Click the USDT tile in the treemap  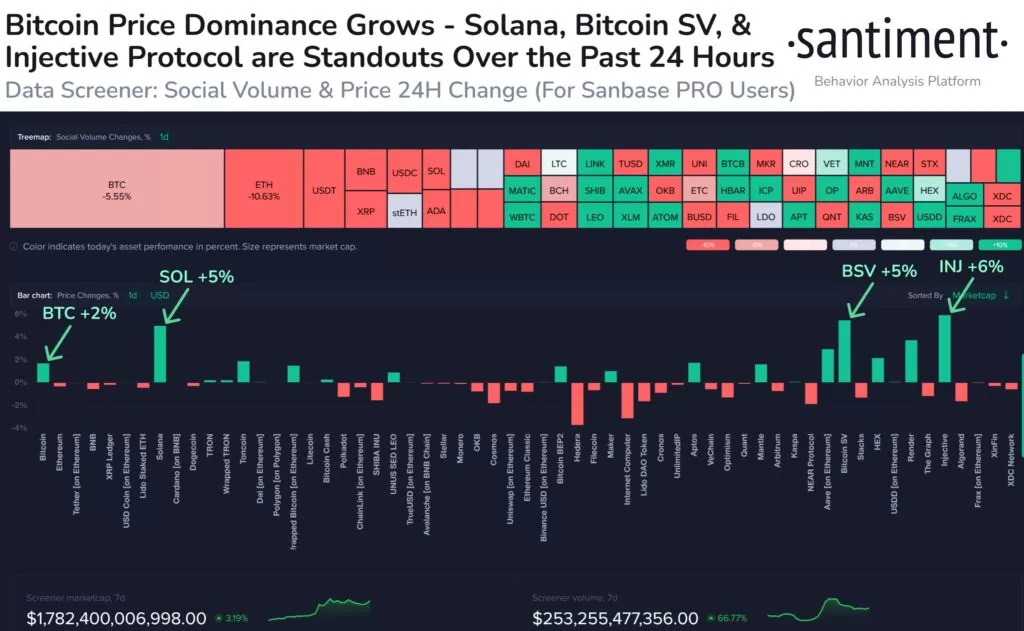coord(324,189)
